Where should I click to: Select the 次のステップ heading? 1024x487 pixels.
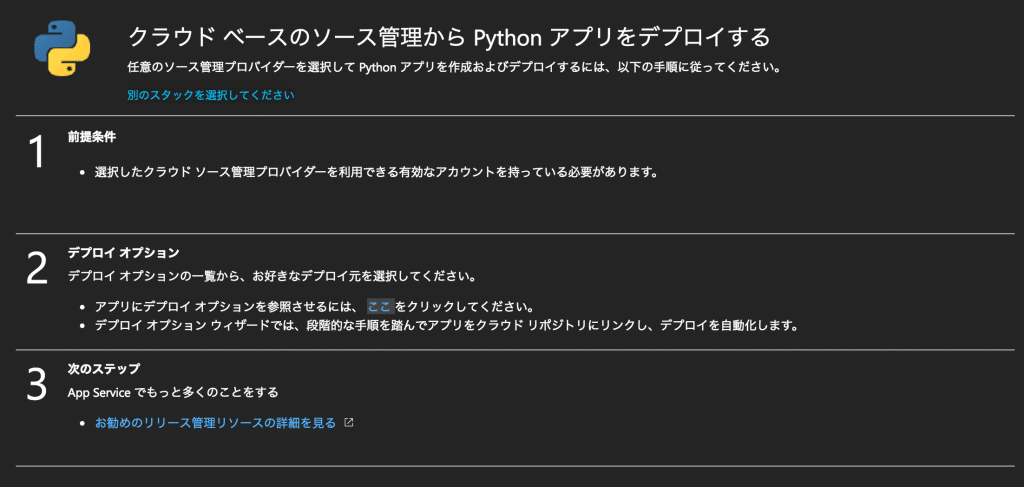tap(104, 369)
